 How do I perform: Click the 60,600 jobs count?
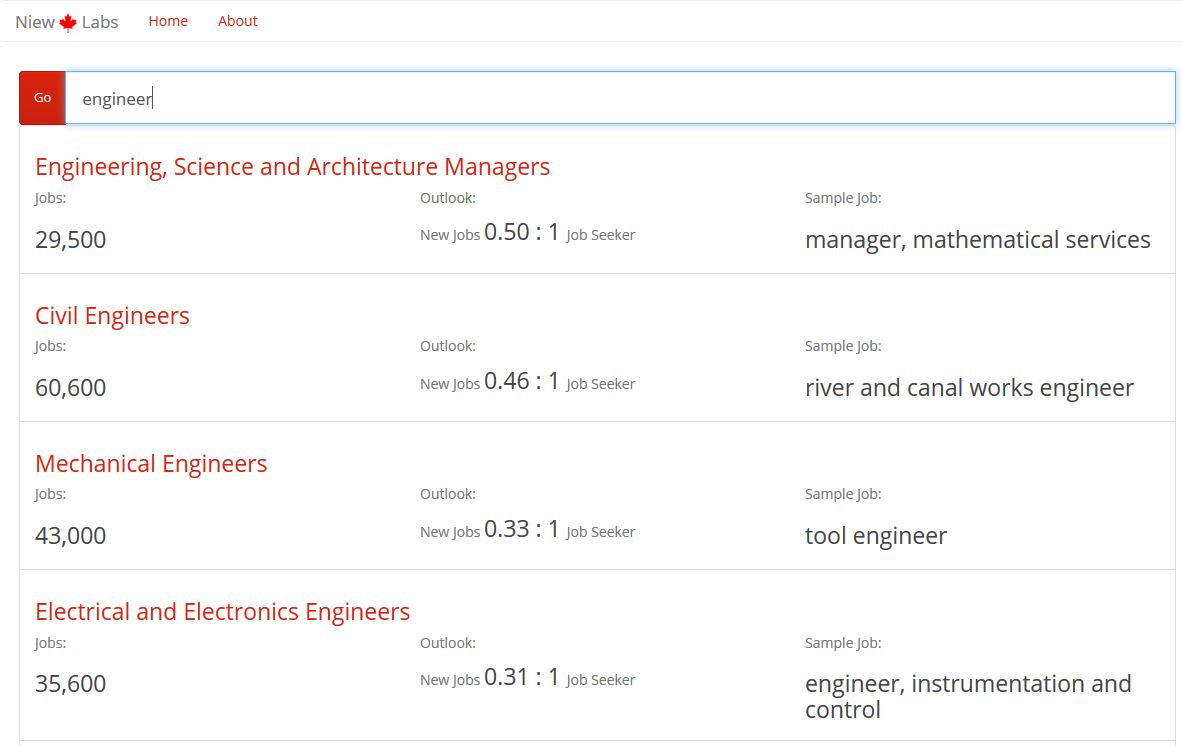click(x=70, y=388)
